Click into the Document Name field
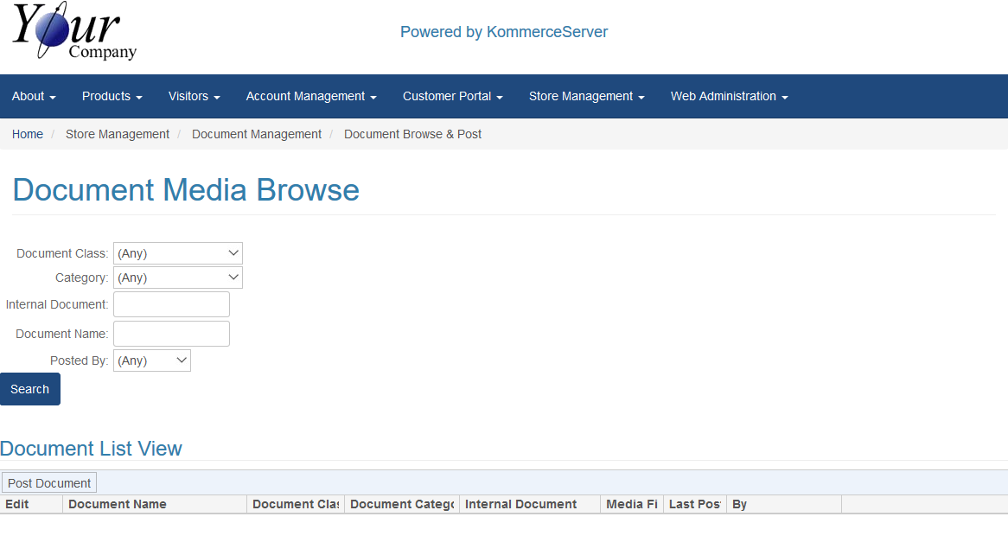Screen dimensions: 1008x555 pyautogui.click(x=171, y=334)
